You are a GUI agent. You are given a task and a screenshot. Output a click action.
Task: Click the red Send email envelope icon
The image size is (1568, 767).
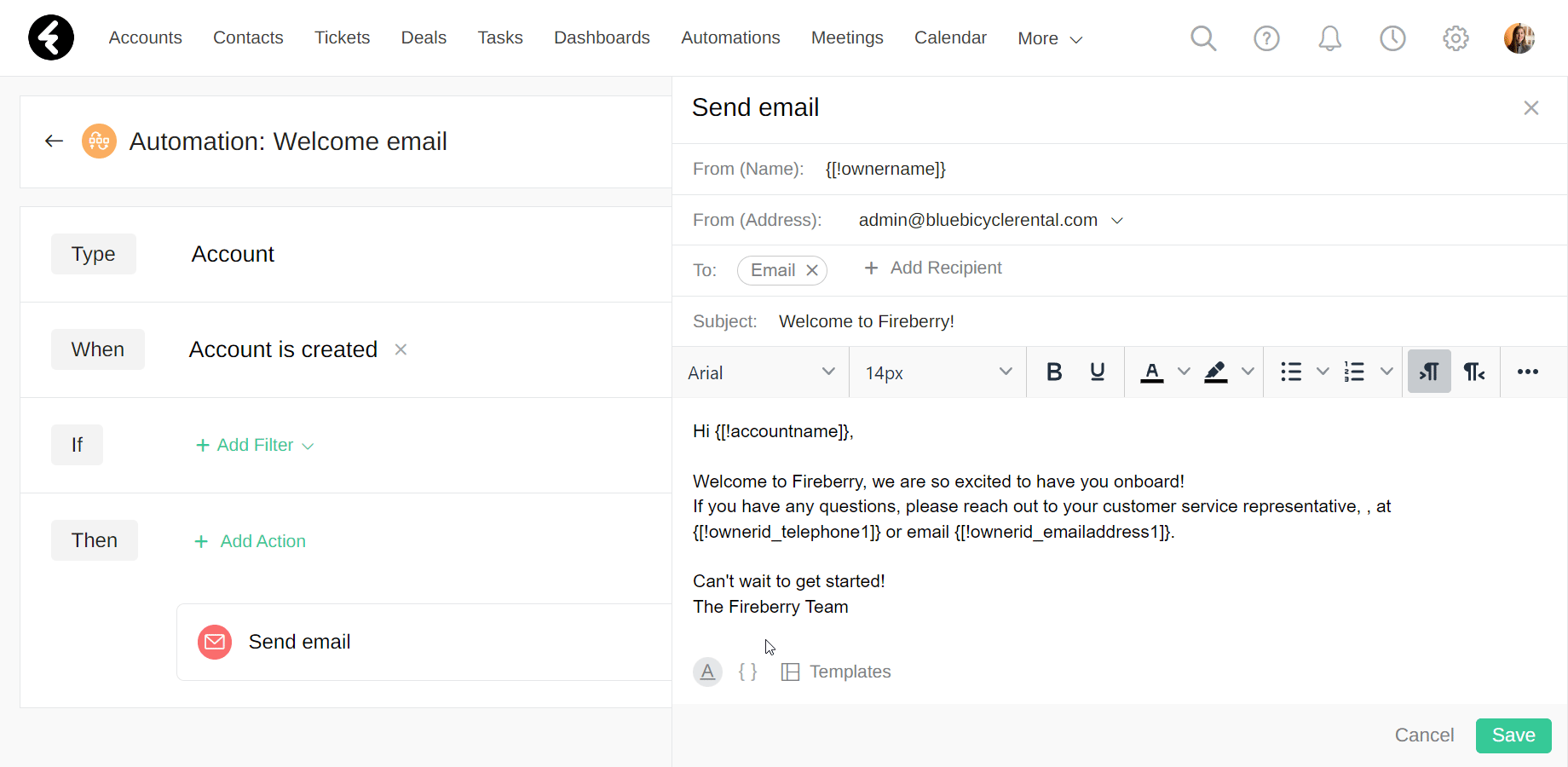click(215, 642)
